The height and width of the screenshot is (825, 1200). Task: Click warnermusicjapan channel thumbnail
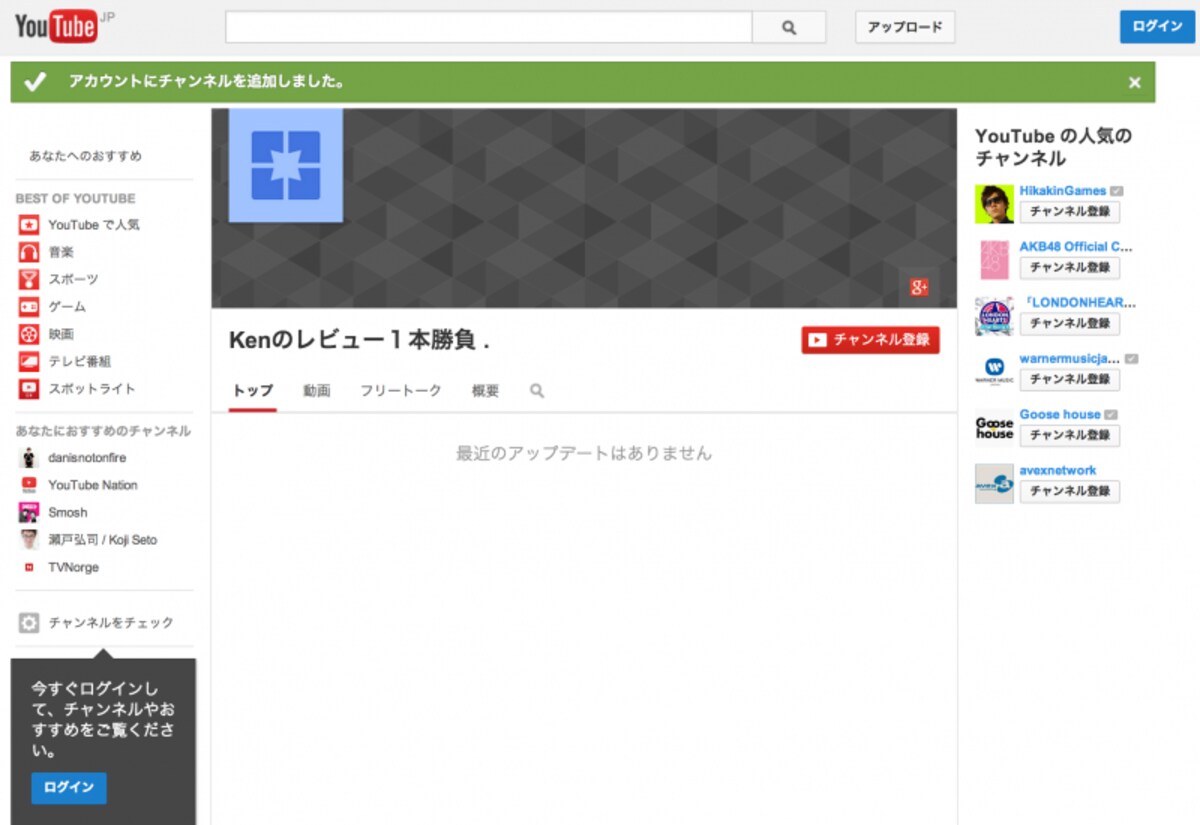pyautogui.click(x=994, y=372)
